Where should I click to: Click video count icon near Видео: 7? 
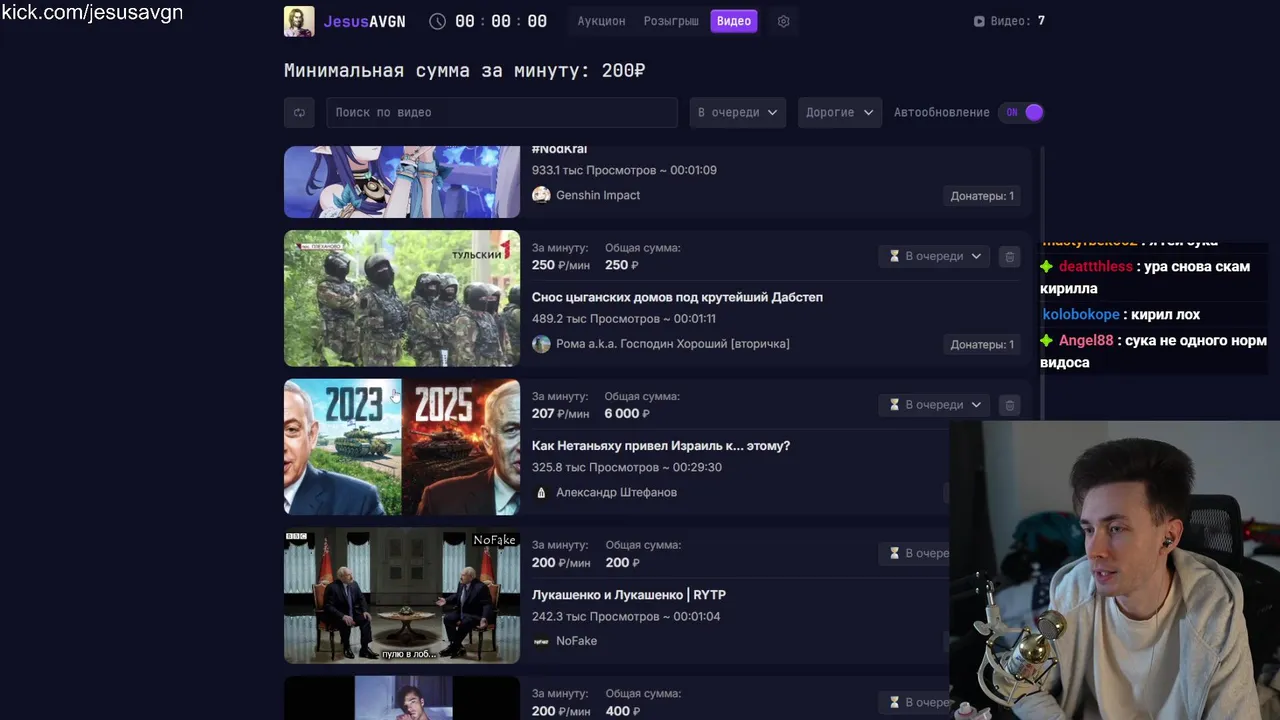click(979, 21)
